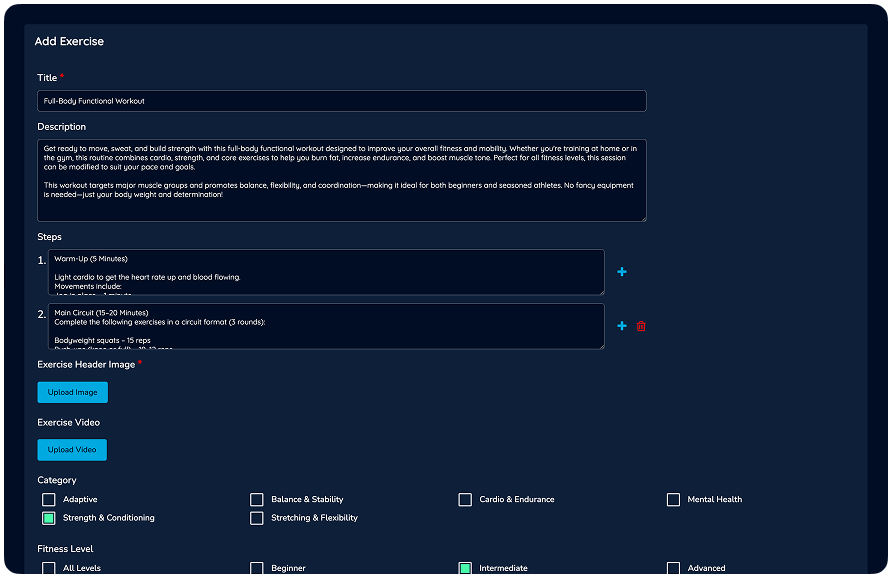Enable the Adaptive category checkbox

tap(48, 499)
